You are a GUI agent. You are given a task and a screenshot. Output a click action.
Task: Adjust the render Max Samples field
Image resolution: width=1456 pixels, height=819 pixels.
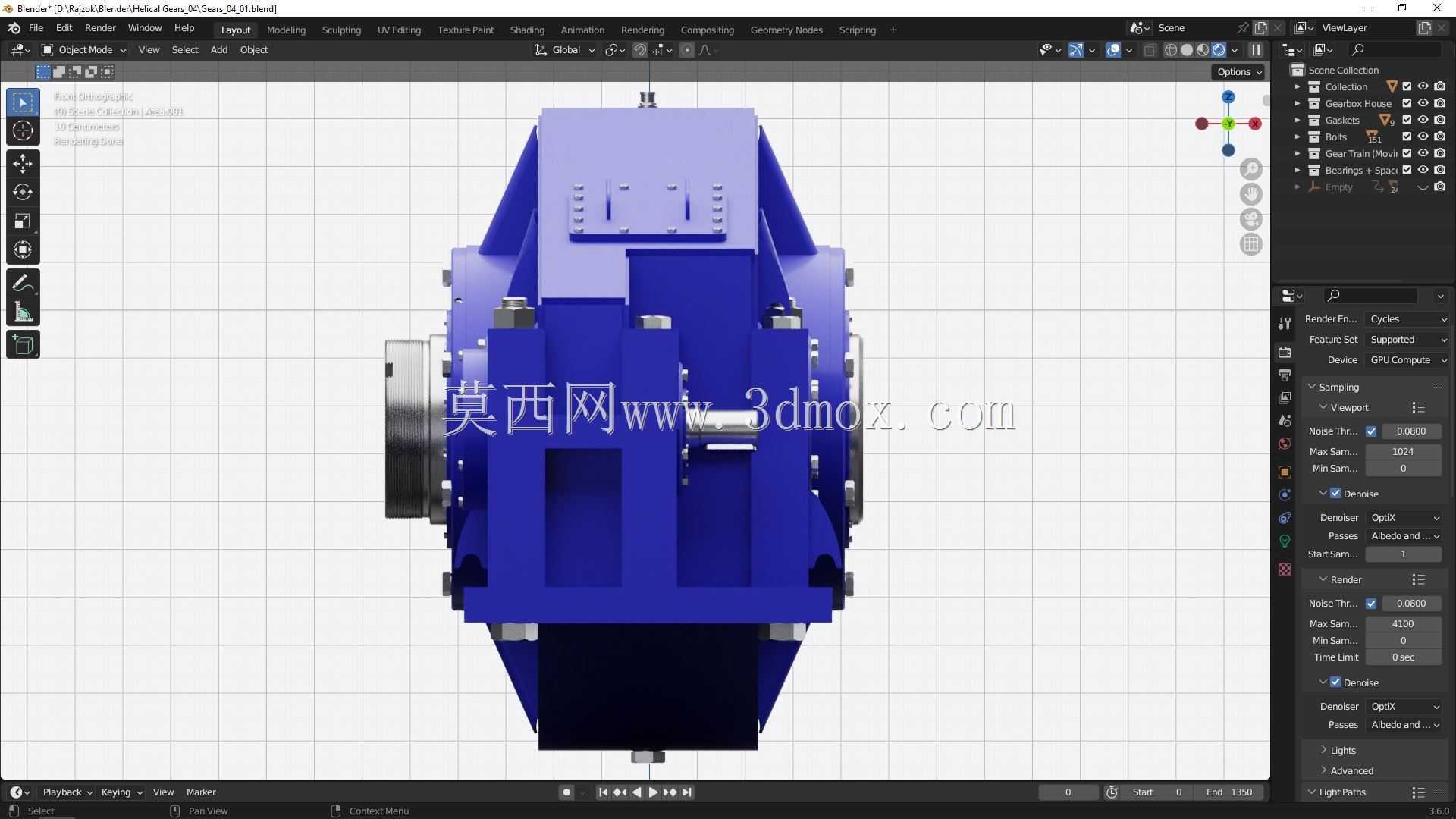[1403, 623]
